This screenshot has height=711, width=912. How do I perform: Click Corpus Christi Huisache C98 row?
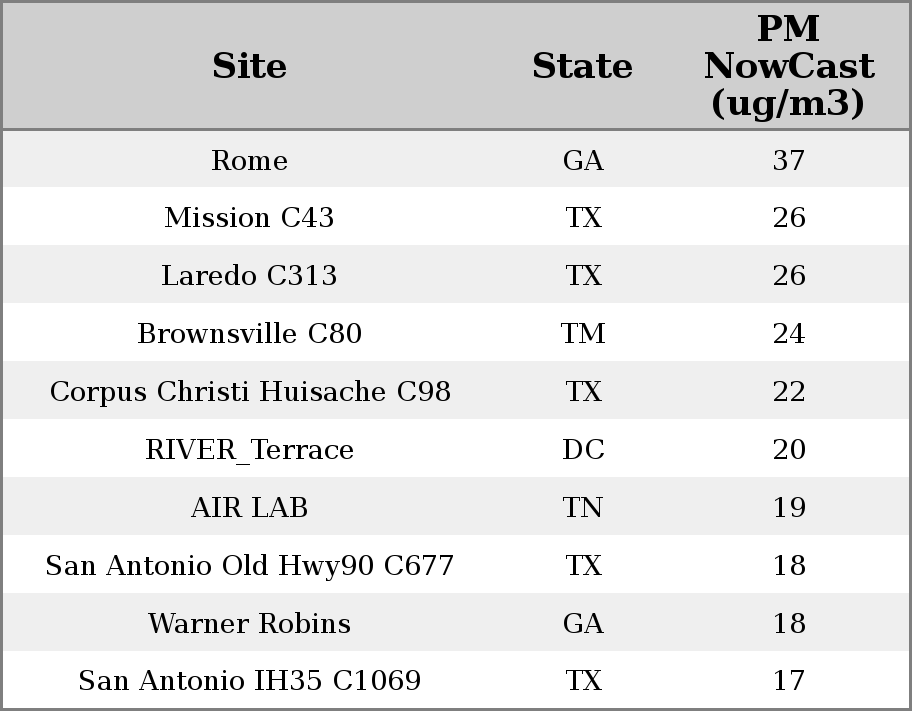[456, 391]
